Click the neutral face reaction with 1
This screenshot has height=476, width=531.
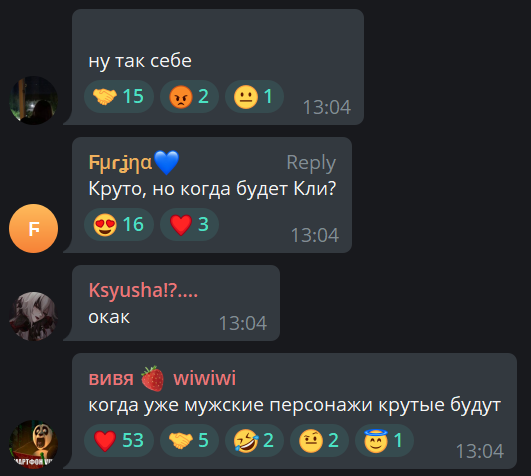click(x=254, y=96)
